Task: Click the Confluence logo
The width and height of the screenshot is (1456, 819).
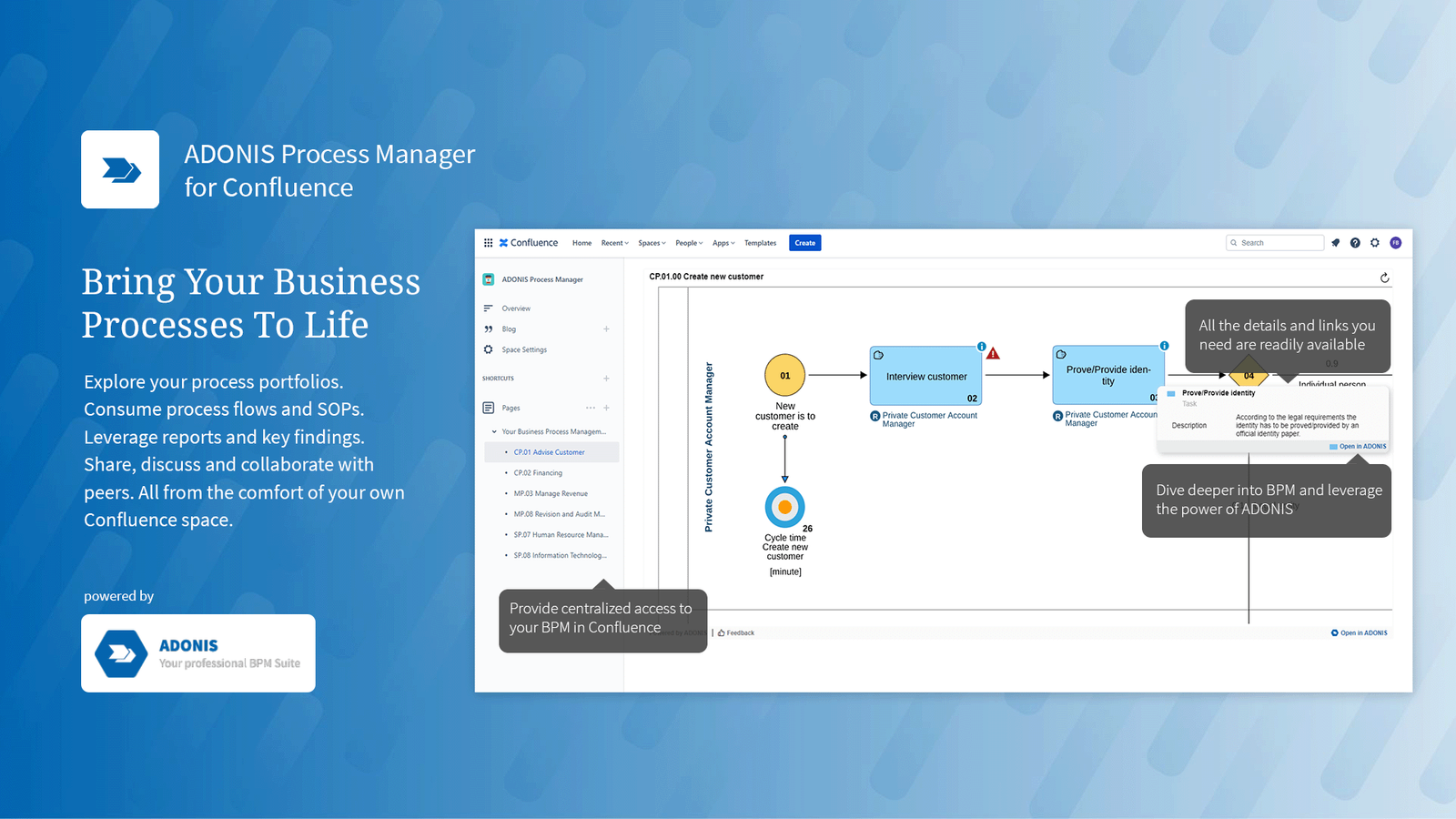Action: [528, 243]
